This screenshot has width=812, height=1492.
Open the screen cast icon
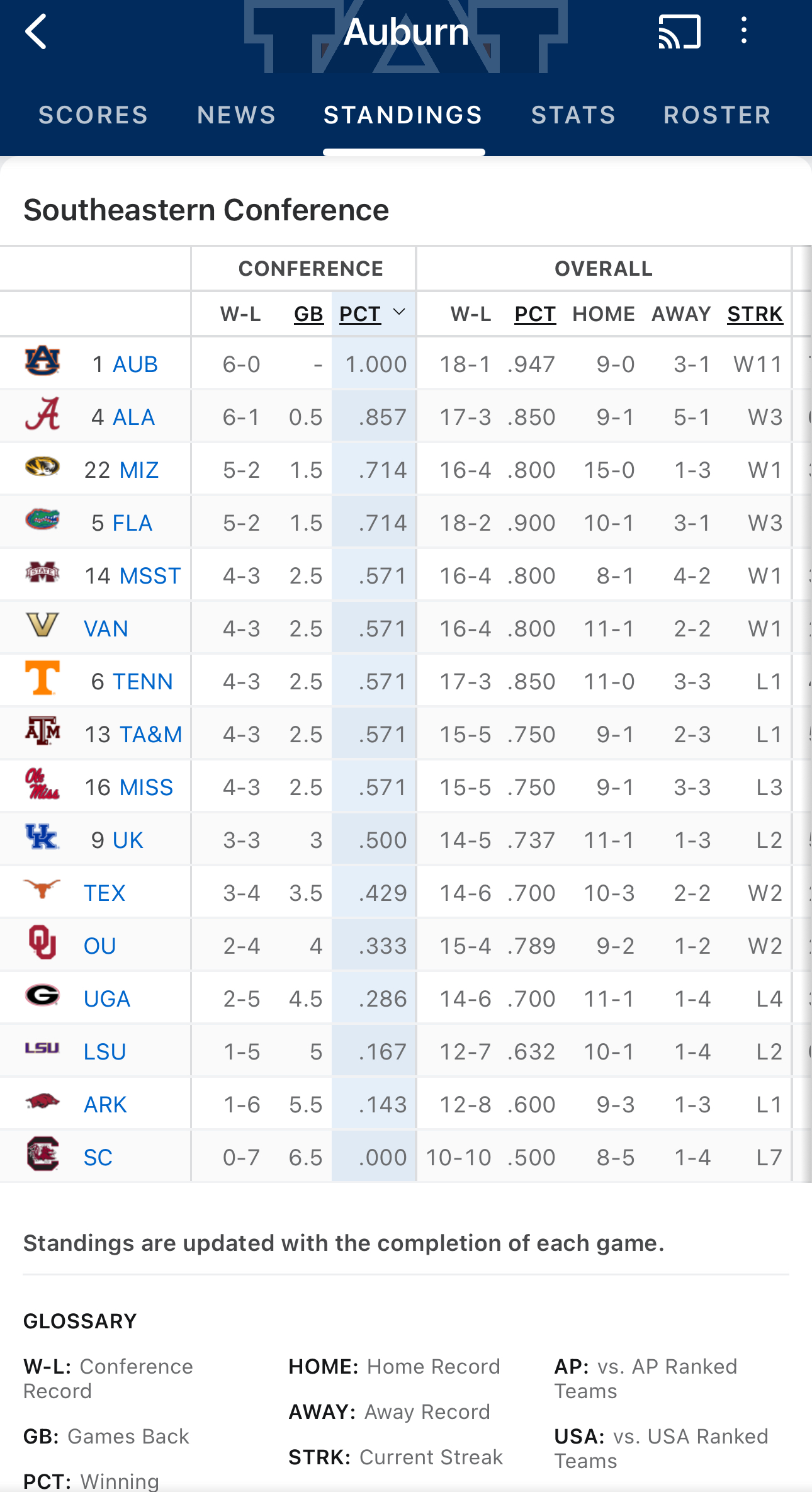pos(679,31)
